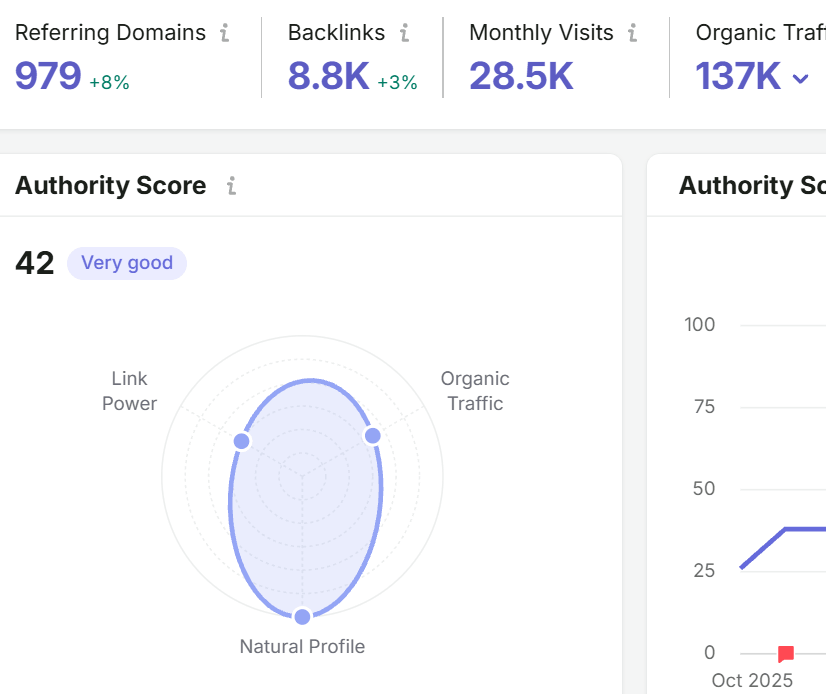Click the Backlinks heading text
826x694 pixels.
(336, 33)
